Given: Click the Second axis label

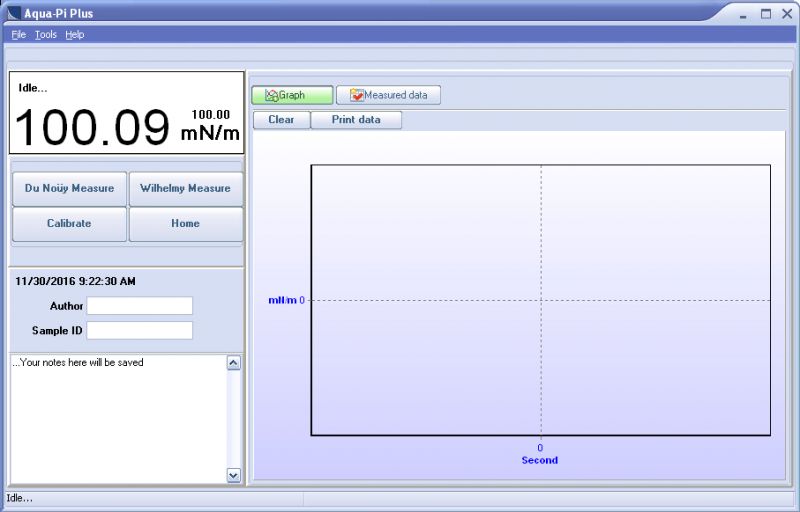Looking at the screenshot, I should [540, 460].
